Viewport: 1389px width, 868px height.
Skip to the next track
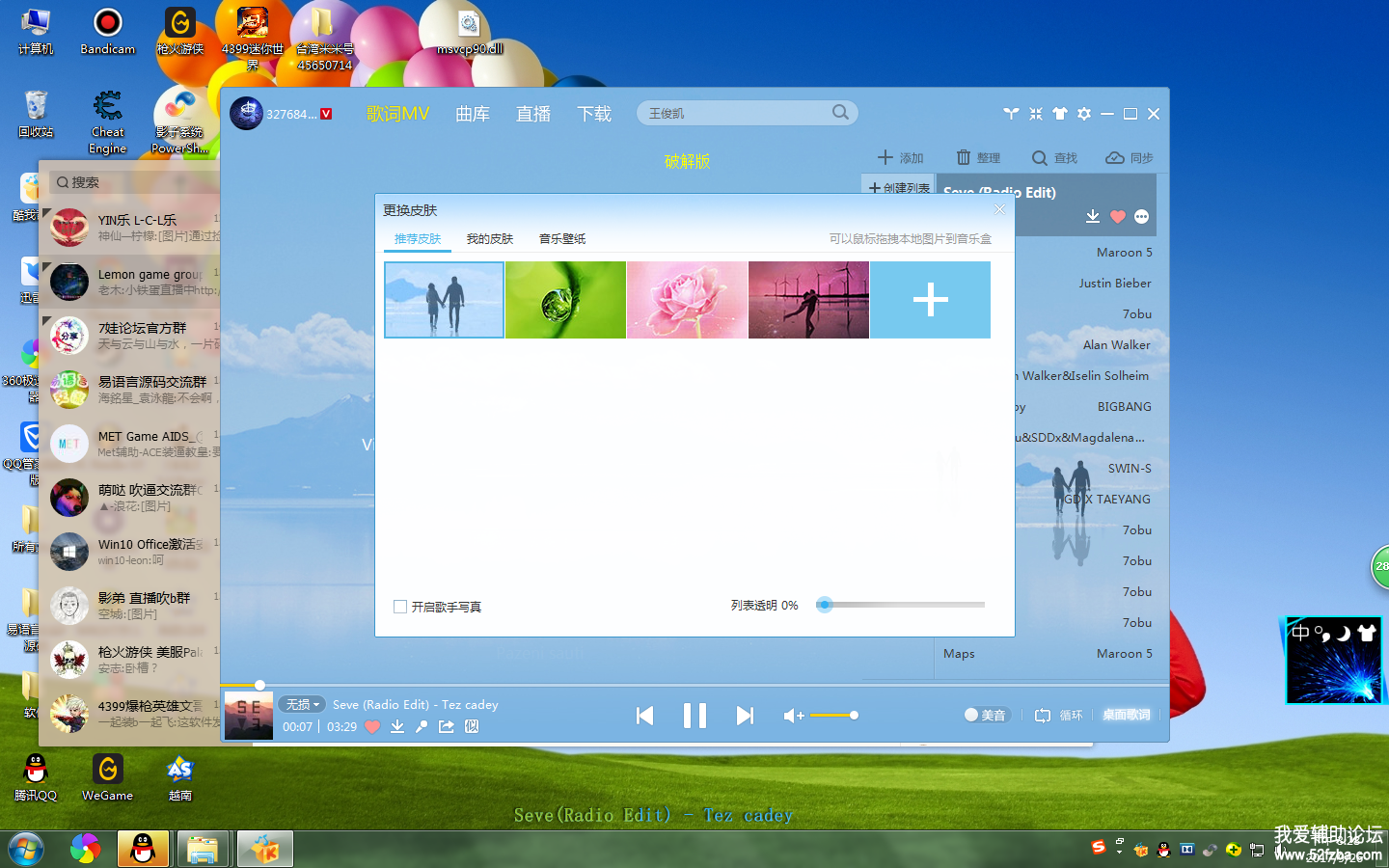[x=745, y=716]
